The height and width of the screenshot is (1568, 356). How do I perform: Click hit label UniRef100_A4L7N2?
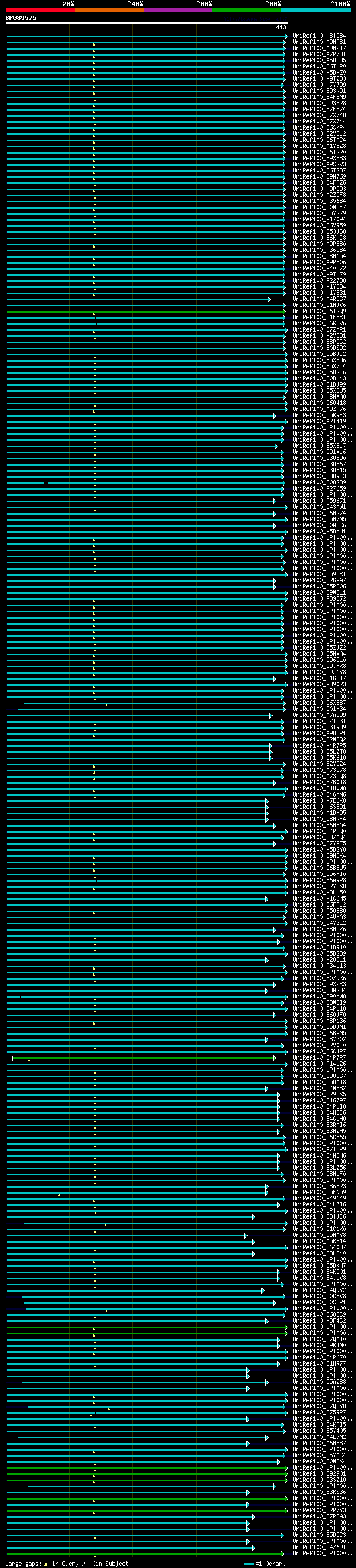click(319, 1437)
